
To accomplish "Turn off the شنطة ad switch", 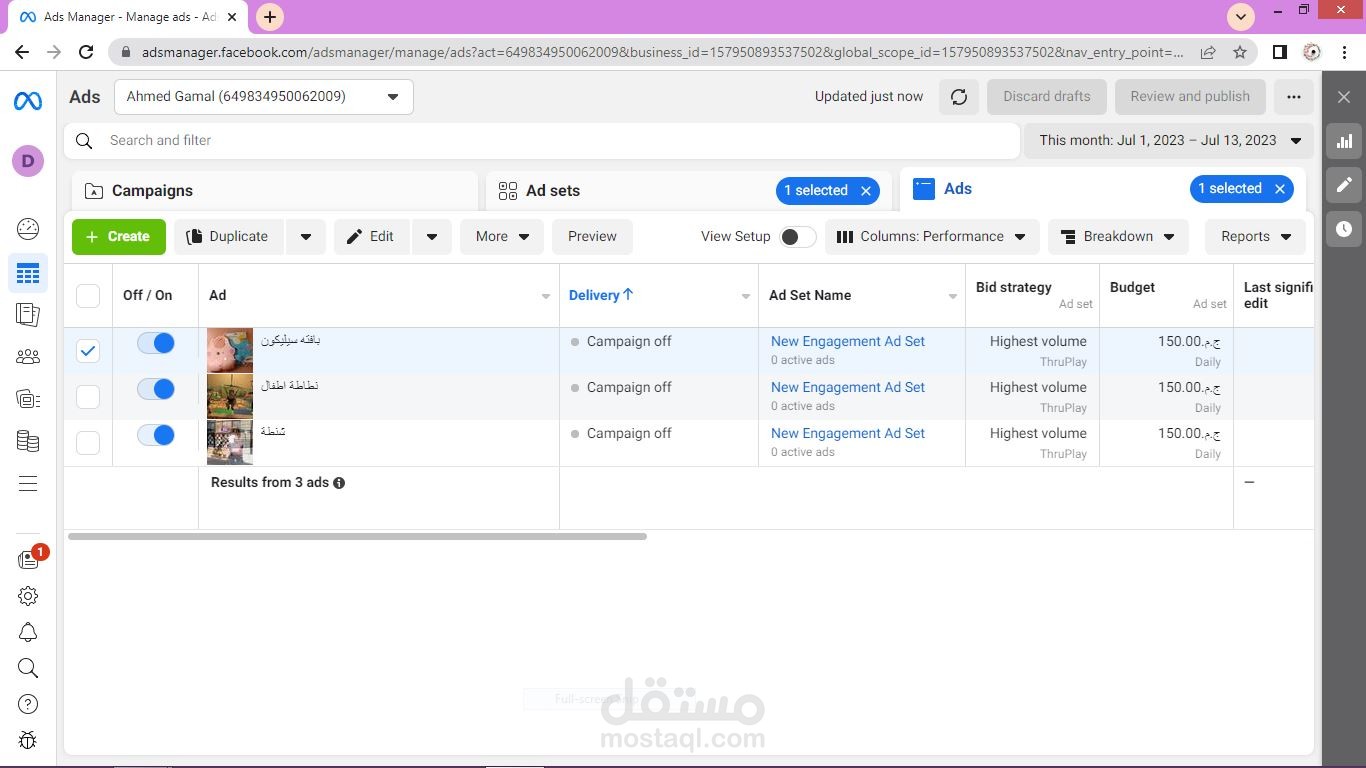I will pyautogui.click(x=156, y=435).
